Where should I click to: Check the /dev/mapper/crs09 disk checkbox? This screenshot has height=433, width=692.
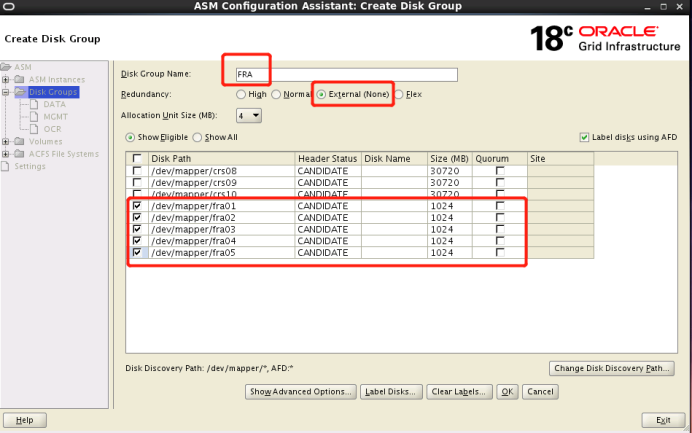[x=137, y=182]
